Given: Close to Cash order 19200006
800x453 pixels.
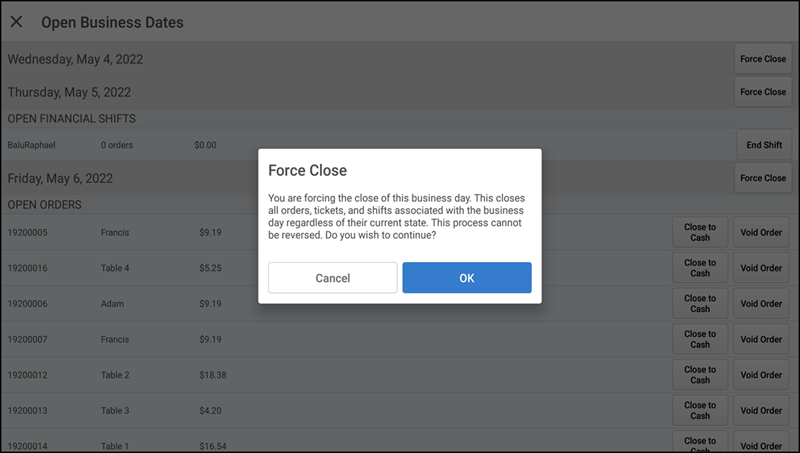Looking at the screenshot, I should click(x=700, y=304).
